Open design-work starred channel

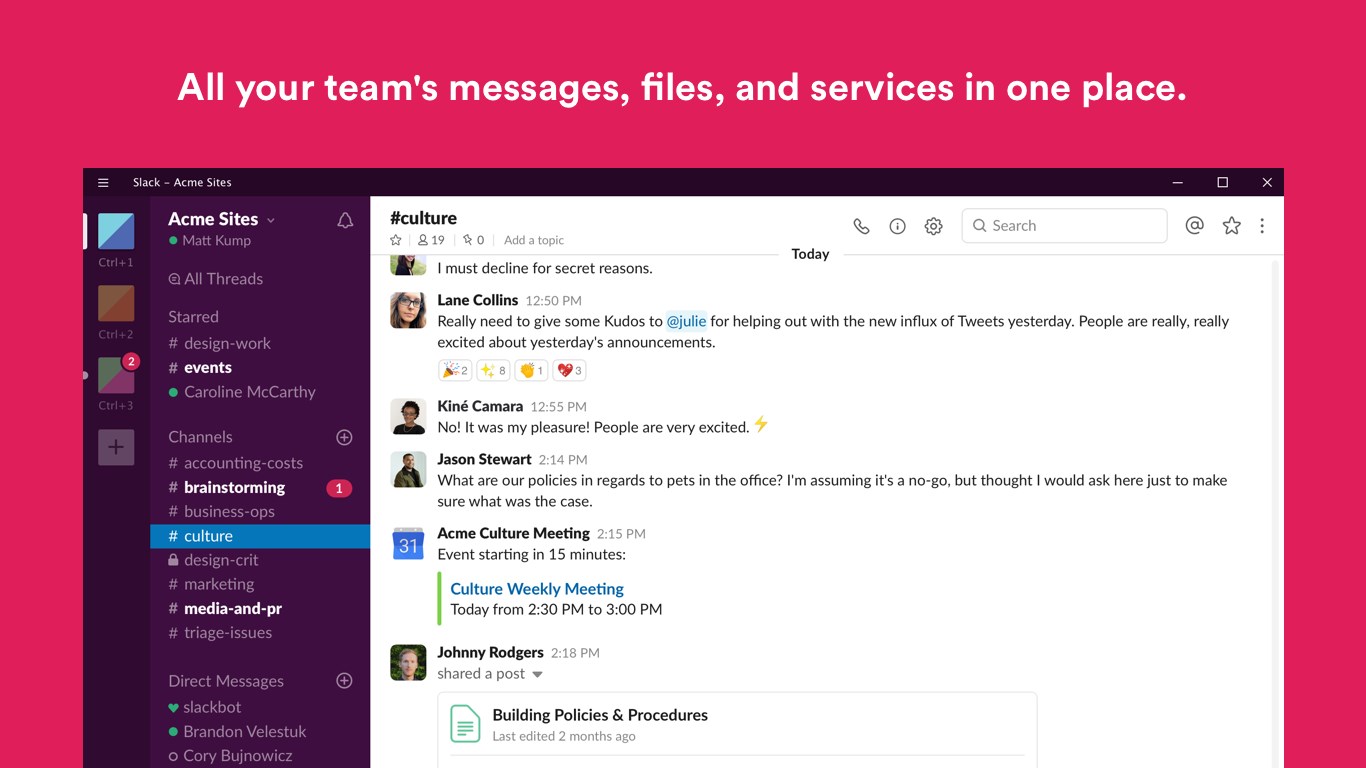pyautogui.click(x=220, y=343)
